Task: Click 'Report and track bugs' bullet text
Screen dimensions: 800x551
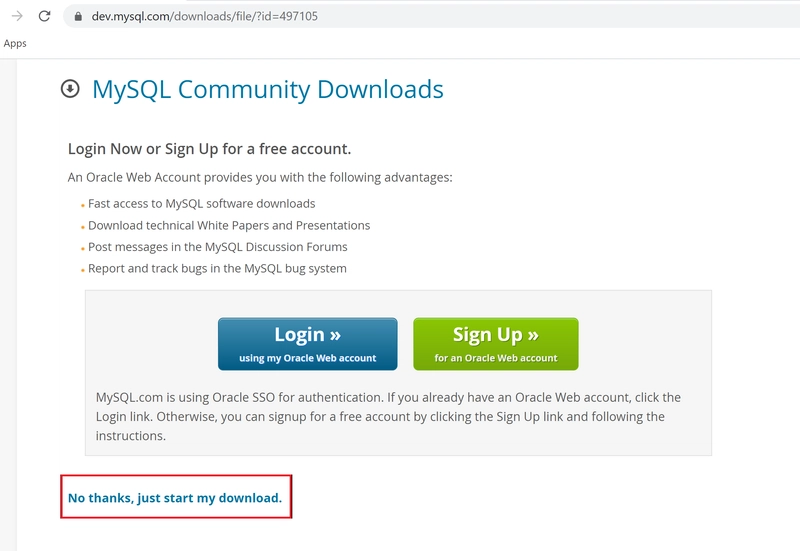Action: pos(217,268)
